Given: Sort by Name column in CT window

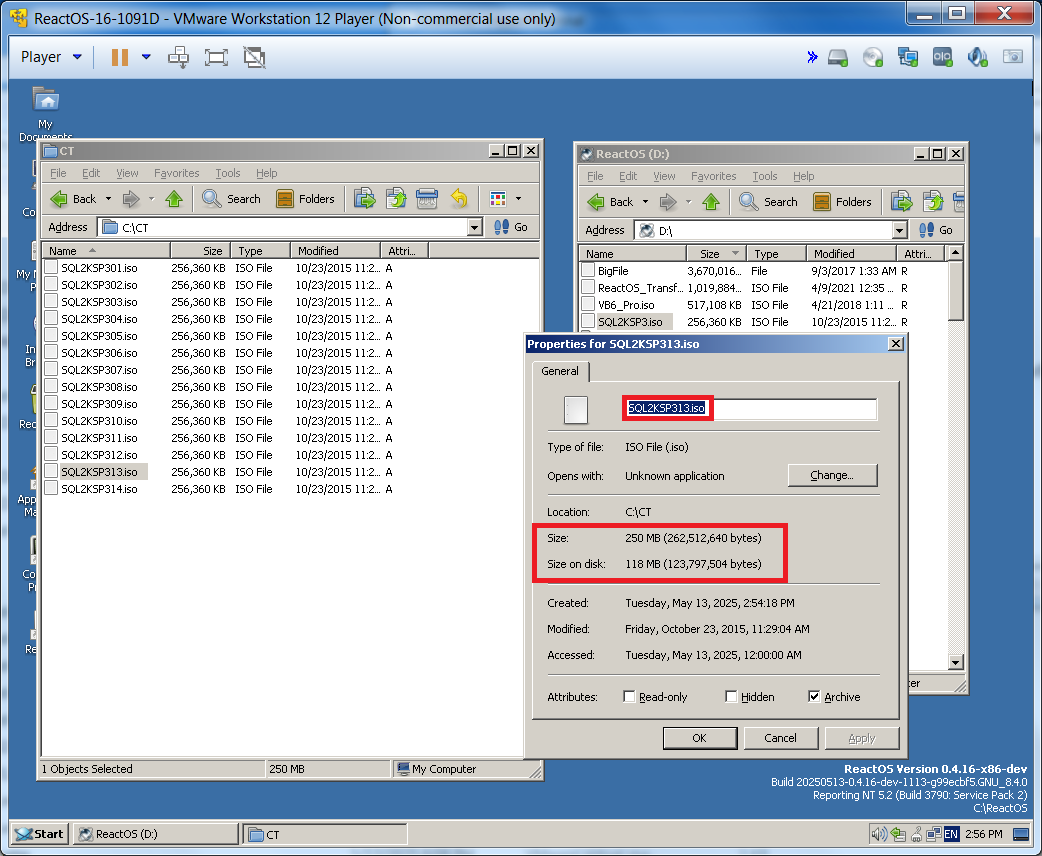Looking at the screenshot, I should pos(106,251).
